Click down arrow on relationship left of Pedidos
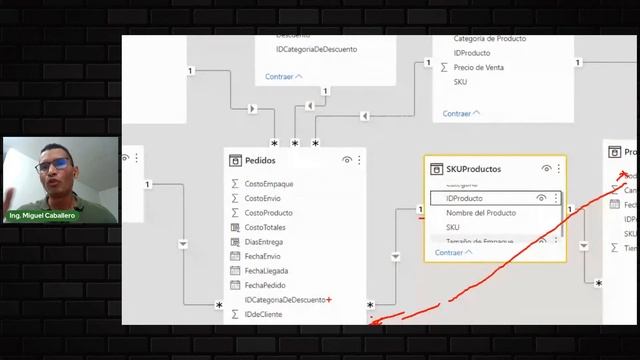The image size is (640, 360). pyautogui.click(x=183, y=244)
